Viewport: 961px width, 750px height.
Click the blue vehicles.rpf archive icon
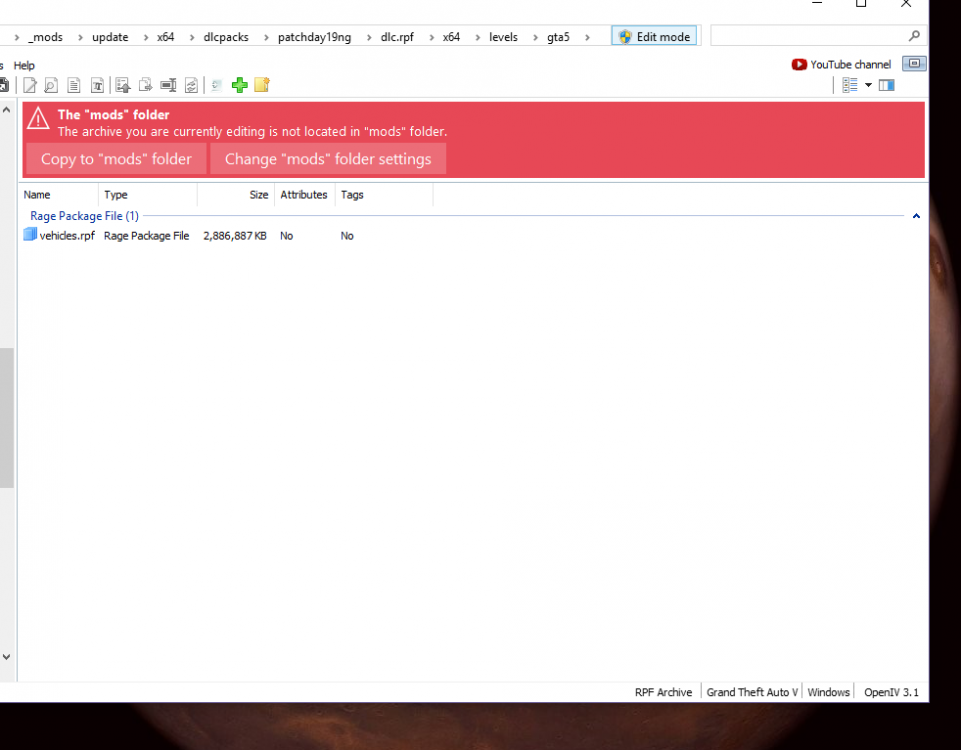(30, 235)
